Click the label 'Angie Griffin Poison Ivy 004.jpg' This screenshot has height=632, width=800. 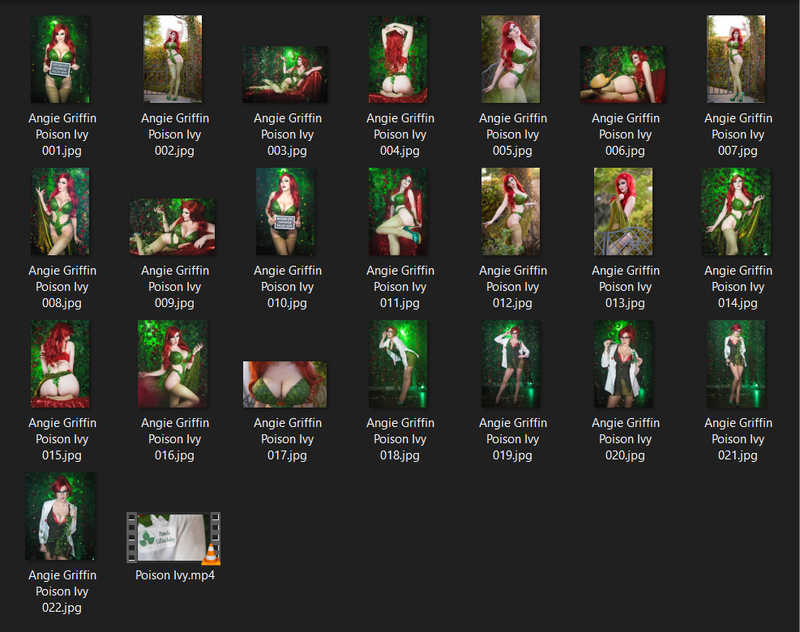click(401, 135)
